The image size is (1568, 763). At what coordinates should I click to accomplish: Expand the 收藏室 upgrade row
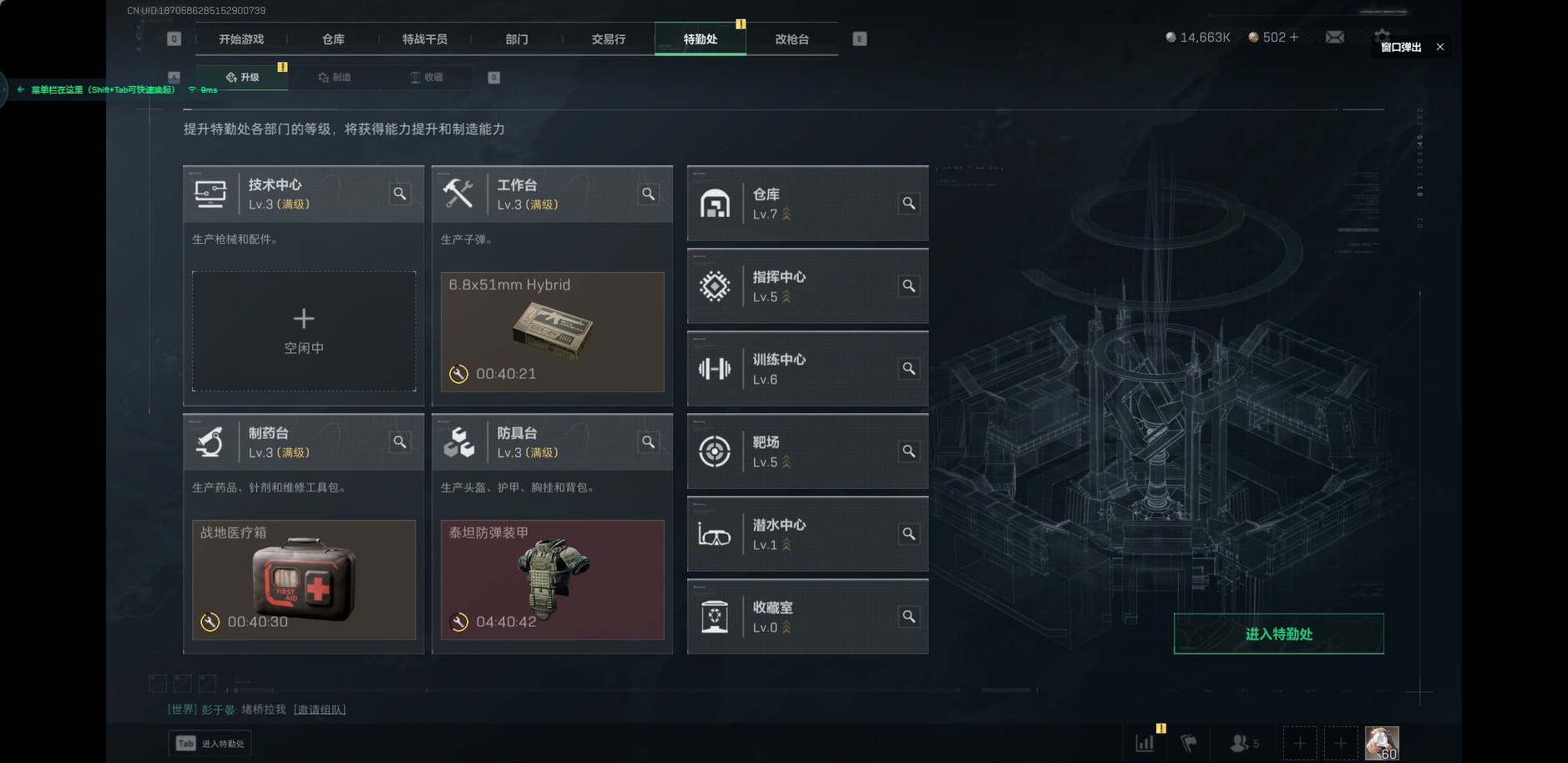pos(807,617)
